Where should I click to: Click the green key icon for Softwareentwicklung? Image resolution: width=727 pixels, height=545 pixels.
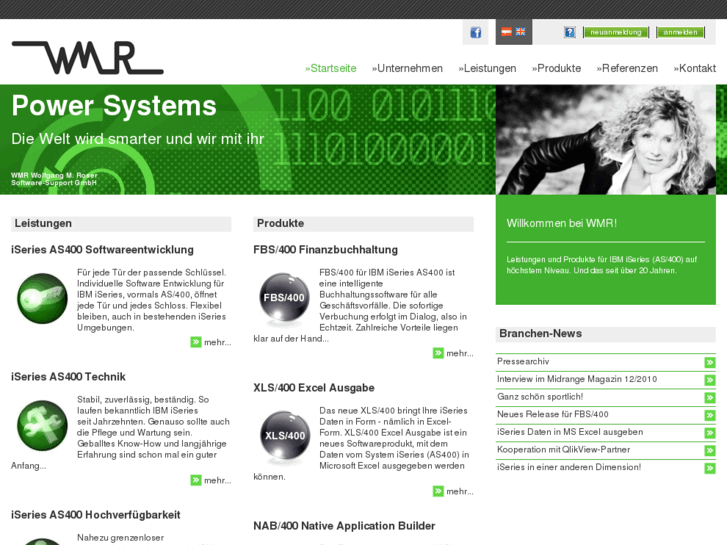click(x=42, y=298)
